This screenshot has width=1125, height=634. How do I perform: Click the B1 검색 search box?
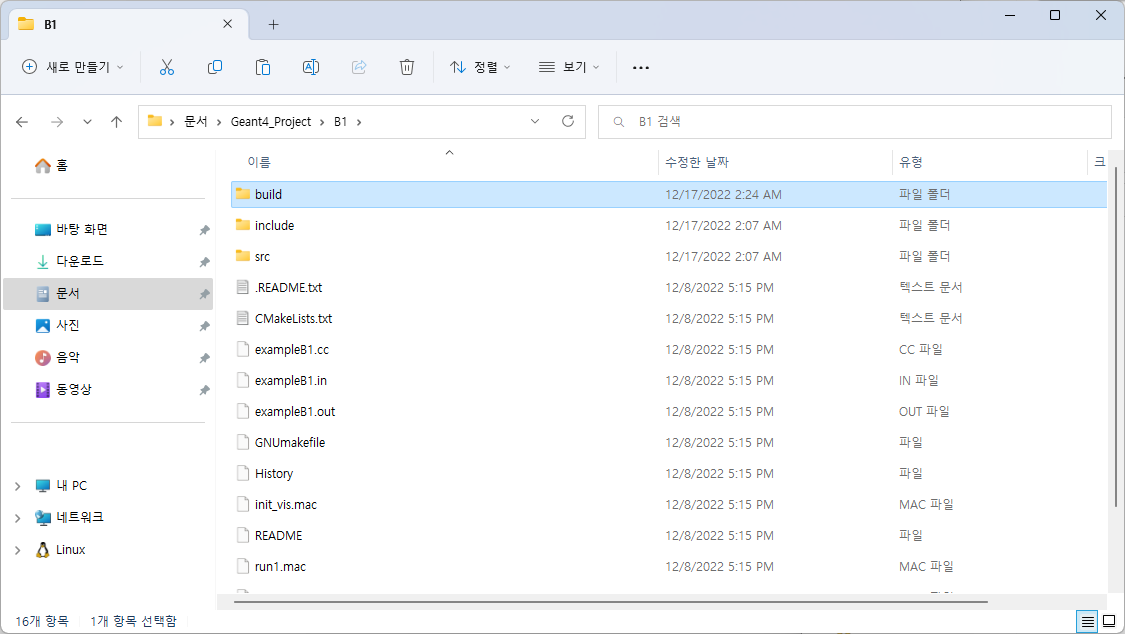point(860,121)
